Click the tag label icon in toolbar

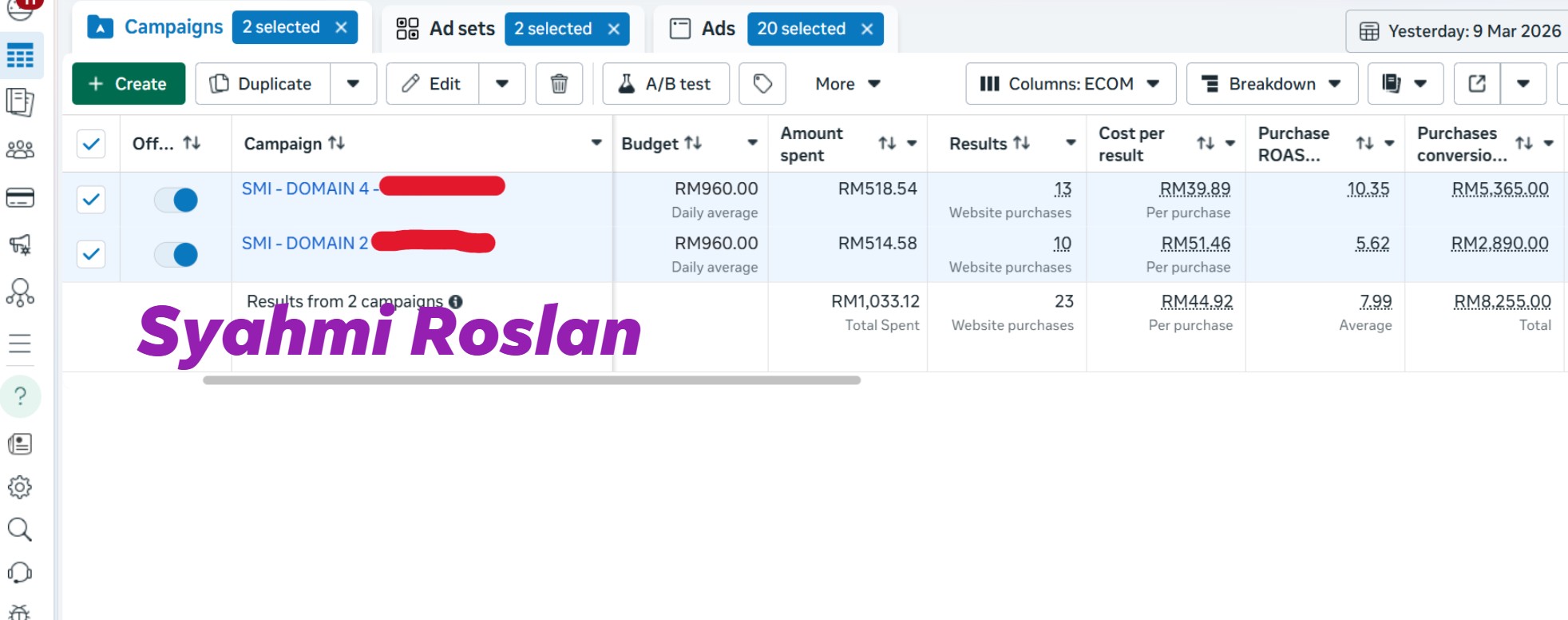tap(762, 84)
